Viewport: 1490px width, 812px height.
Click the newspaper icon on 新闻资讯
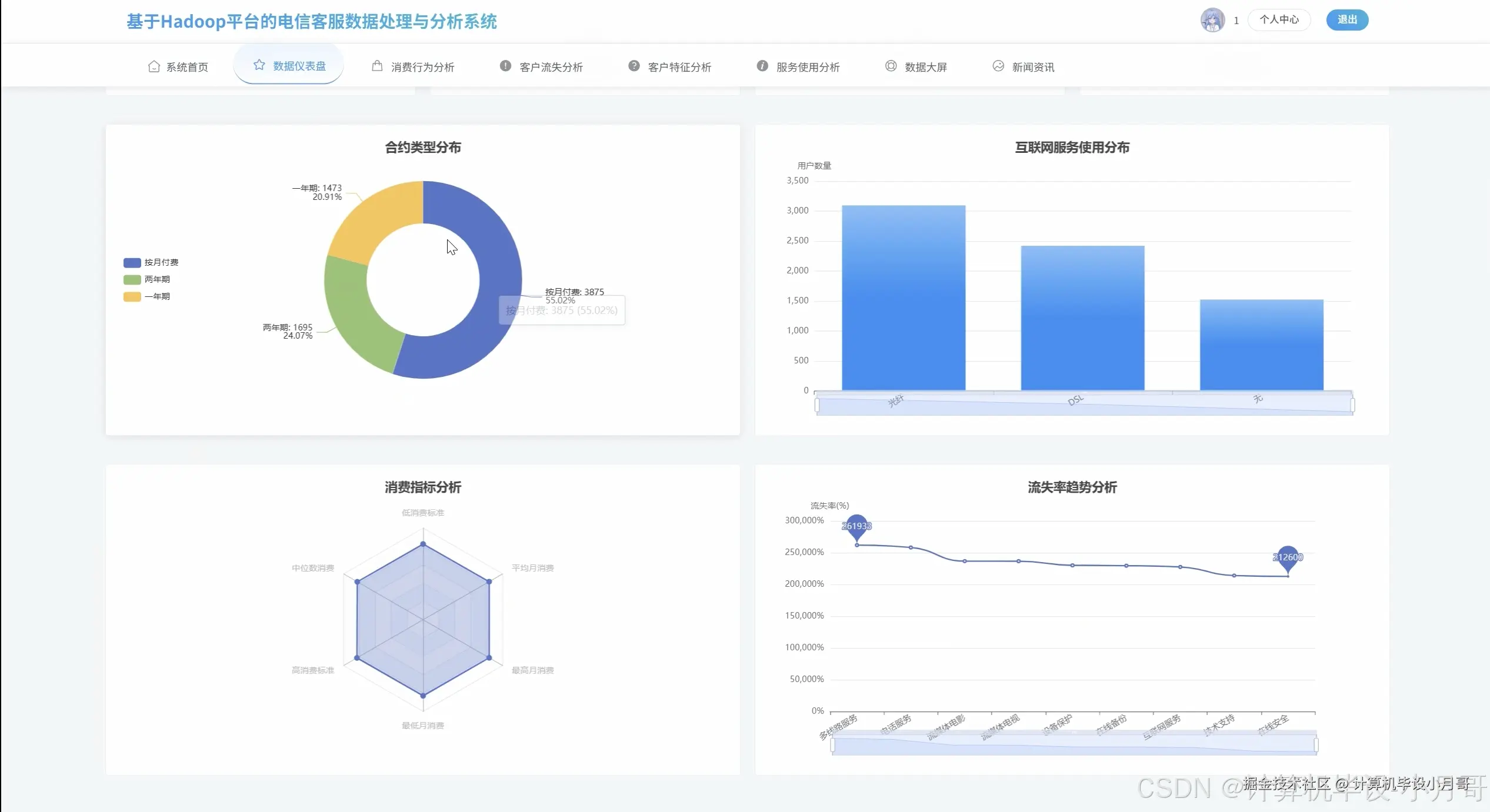point(998,66)
